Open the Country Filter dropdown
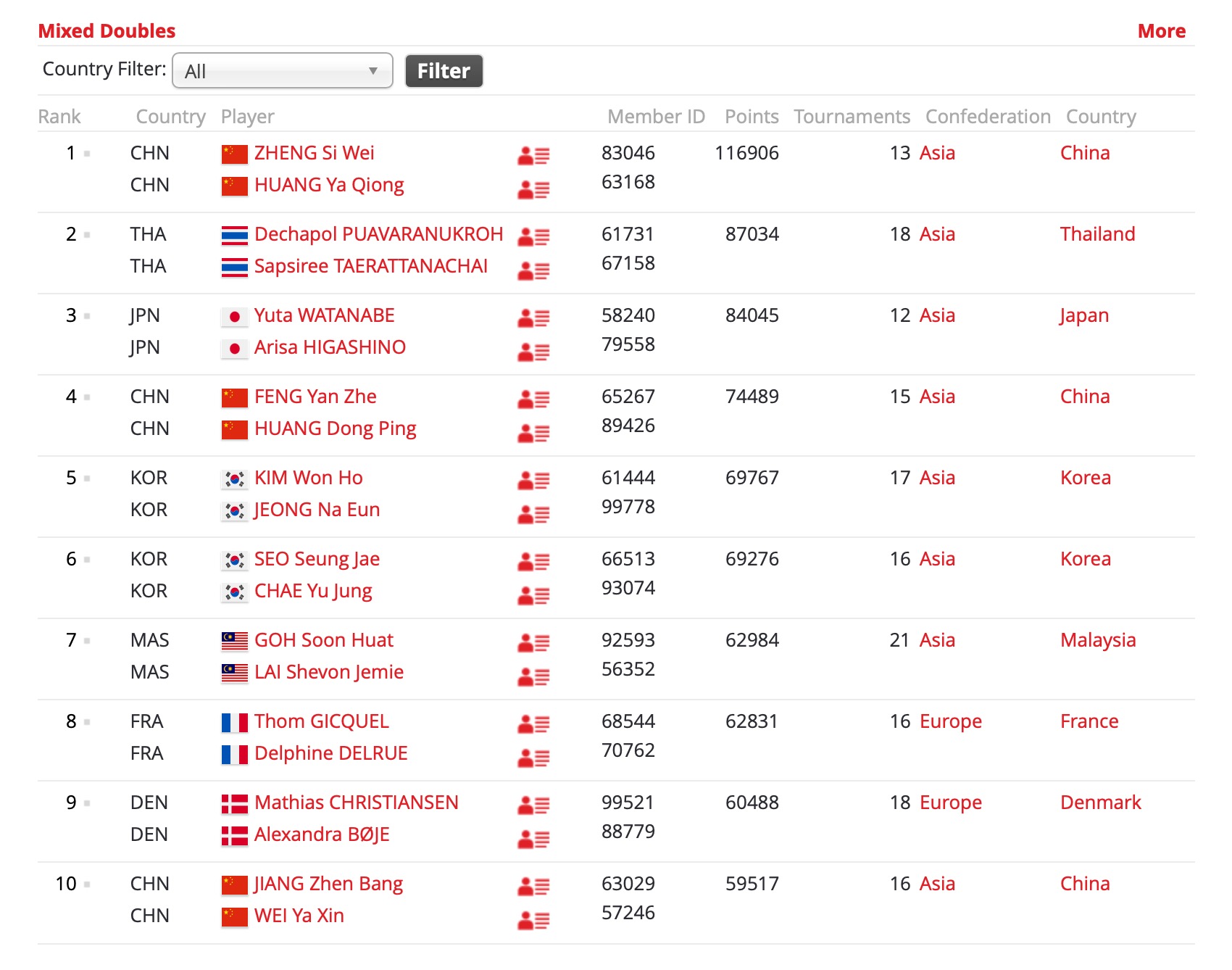 [x=283, y=70]
